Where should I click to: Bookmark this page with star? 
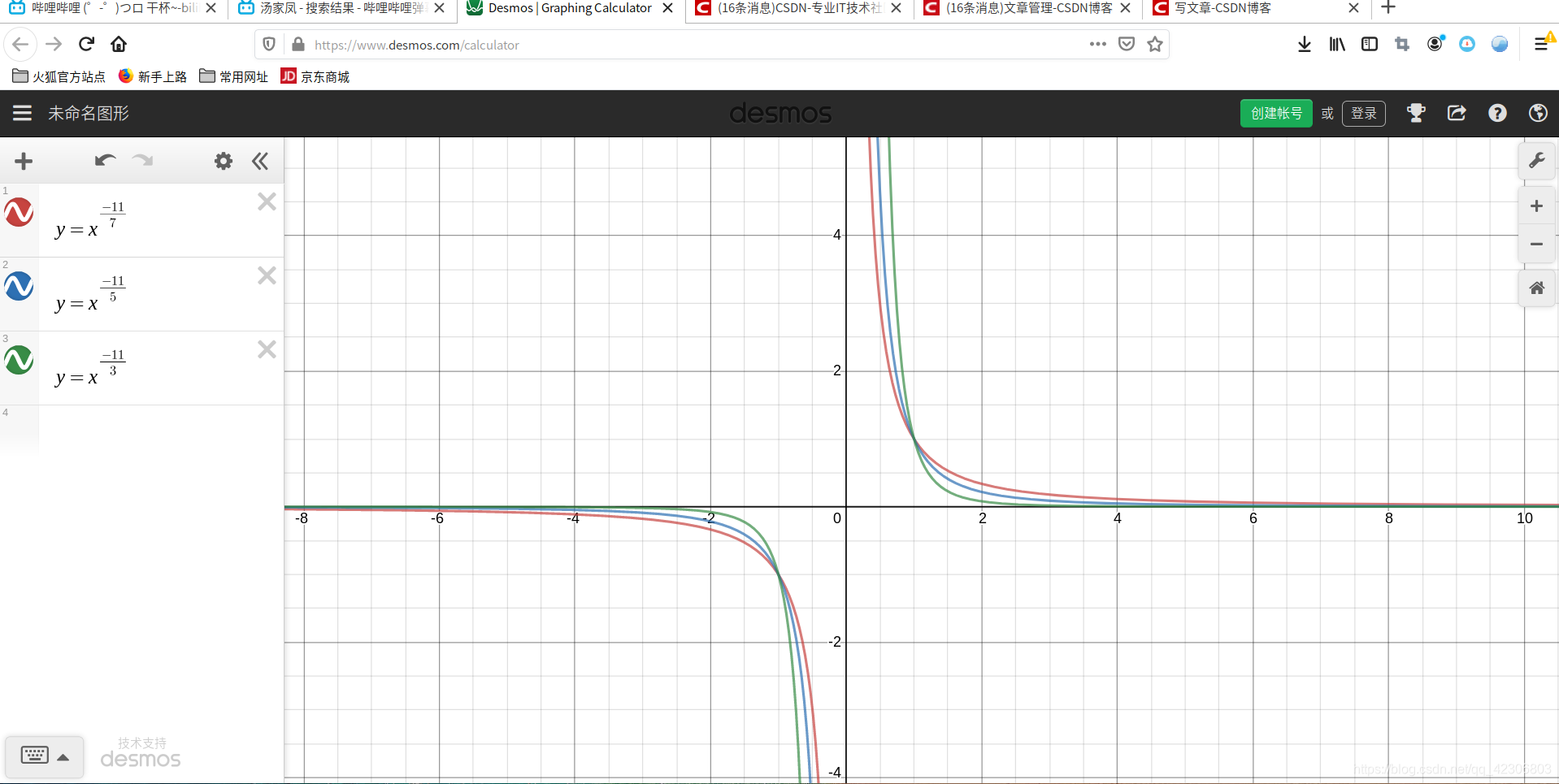[1155, 44]
